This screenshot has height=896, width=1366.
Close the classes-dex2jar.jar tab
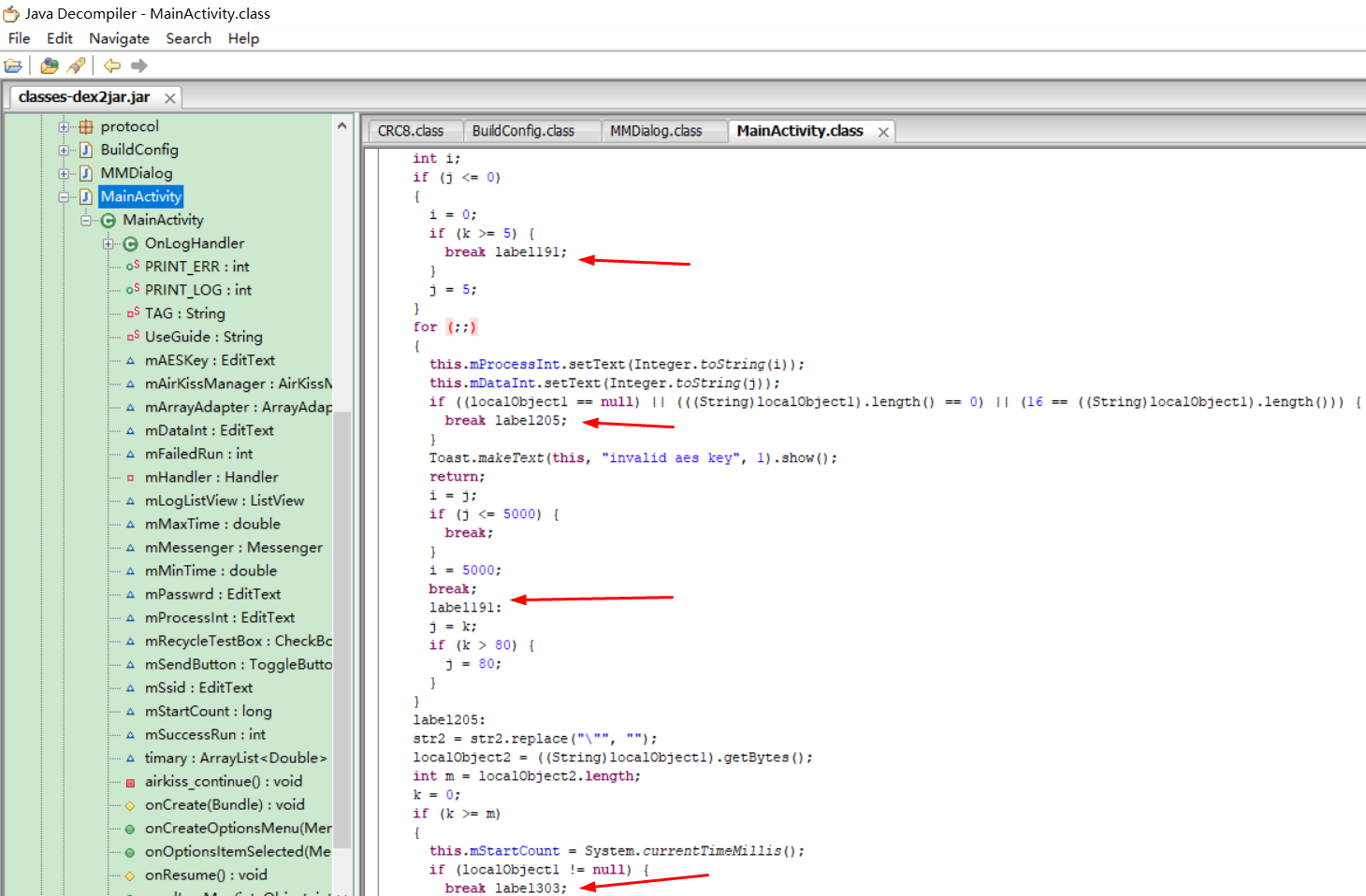[169, 98]
